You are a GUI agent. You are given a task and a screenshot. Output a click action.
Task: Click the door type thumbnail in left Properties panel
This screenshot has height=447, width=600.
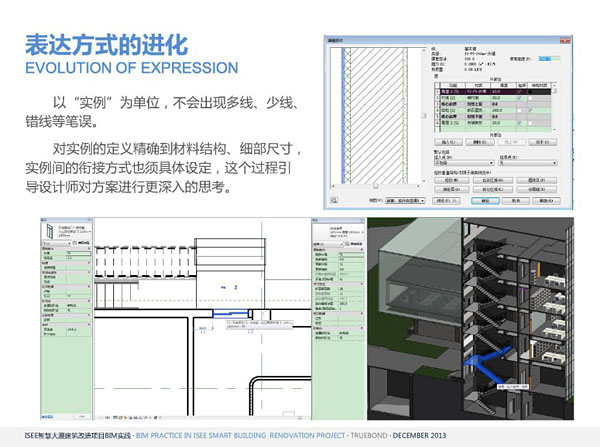pos(49,232)
